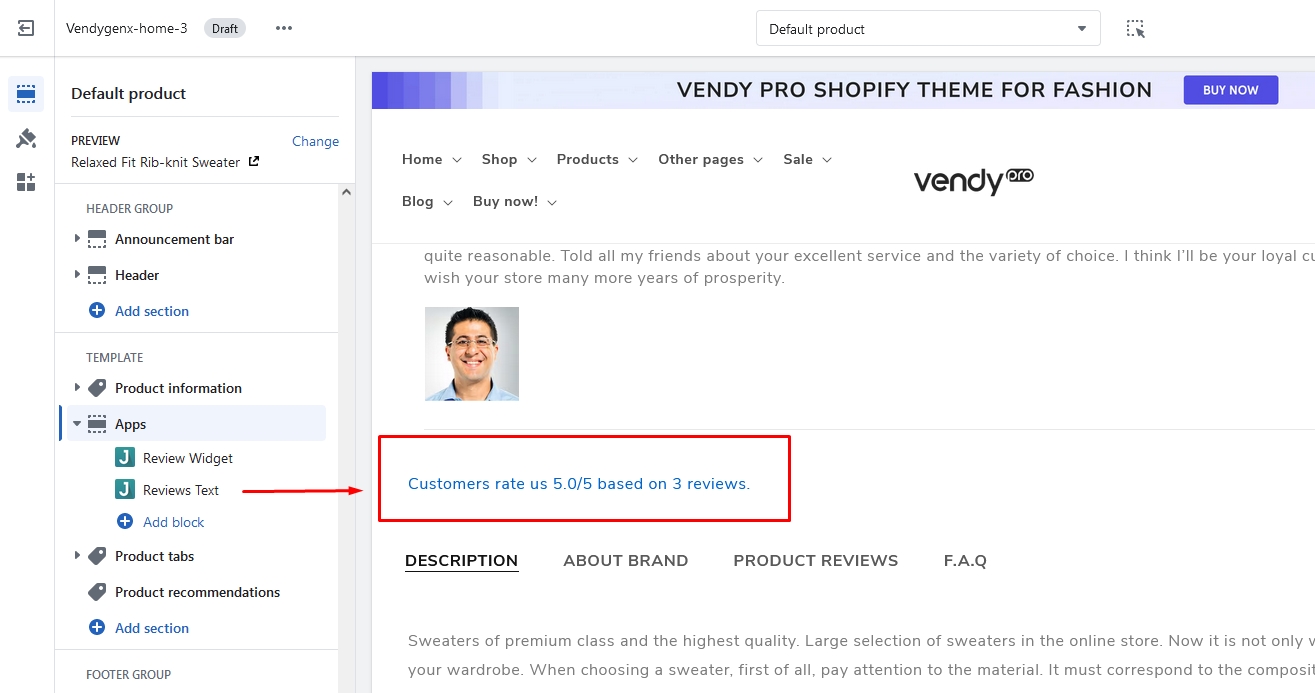The height and width of the screenshot is (693, 1315).
Task: Open Theme settings paintbrush icon
Action: 26,139
